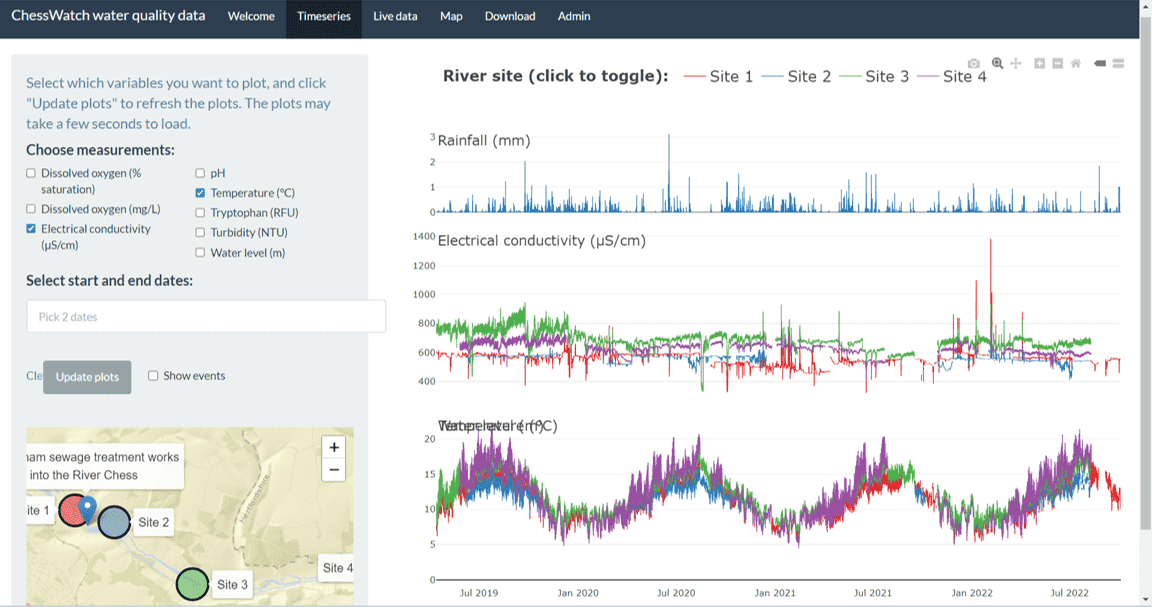Open the Download section
This screenshot has height=607, width=1152.
[x=510, y=17]
